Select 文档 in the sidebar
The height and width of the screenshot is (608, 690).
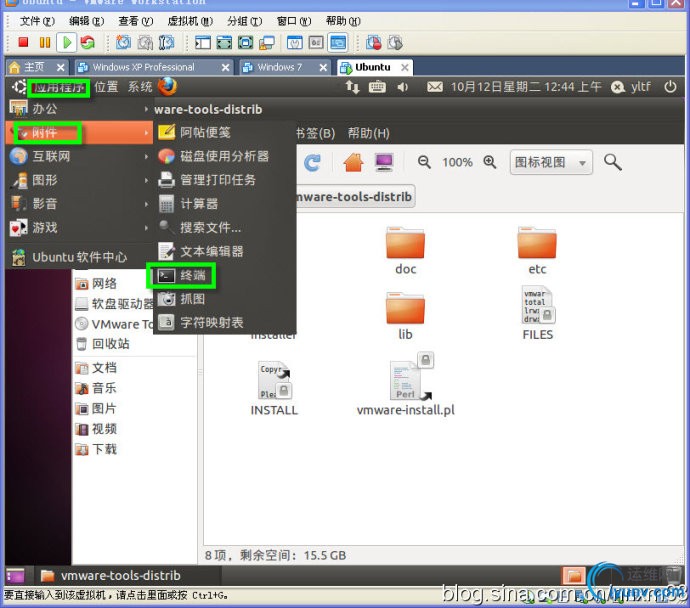(96, 367)
